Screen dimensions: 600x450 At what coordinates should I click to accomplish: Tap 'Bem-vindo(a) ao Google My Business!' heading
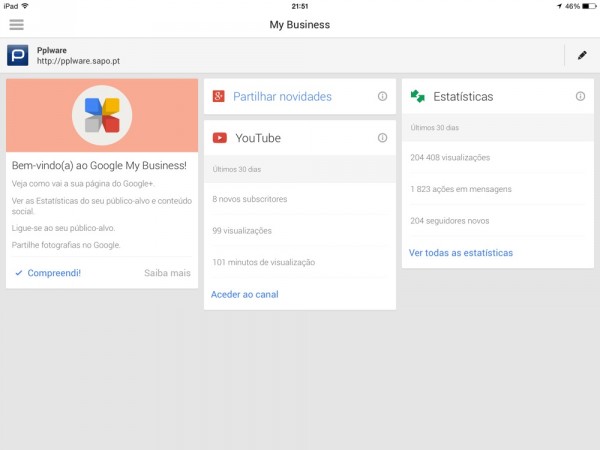tap(99, 165)
